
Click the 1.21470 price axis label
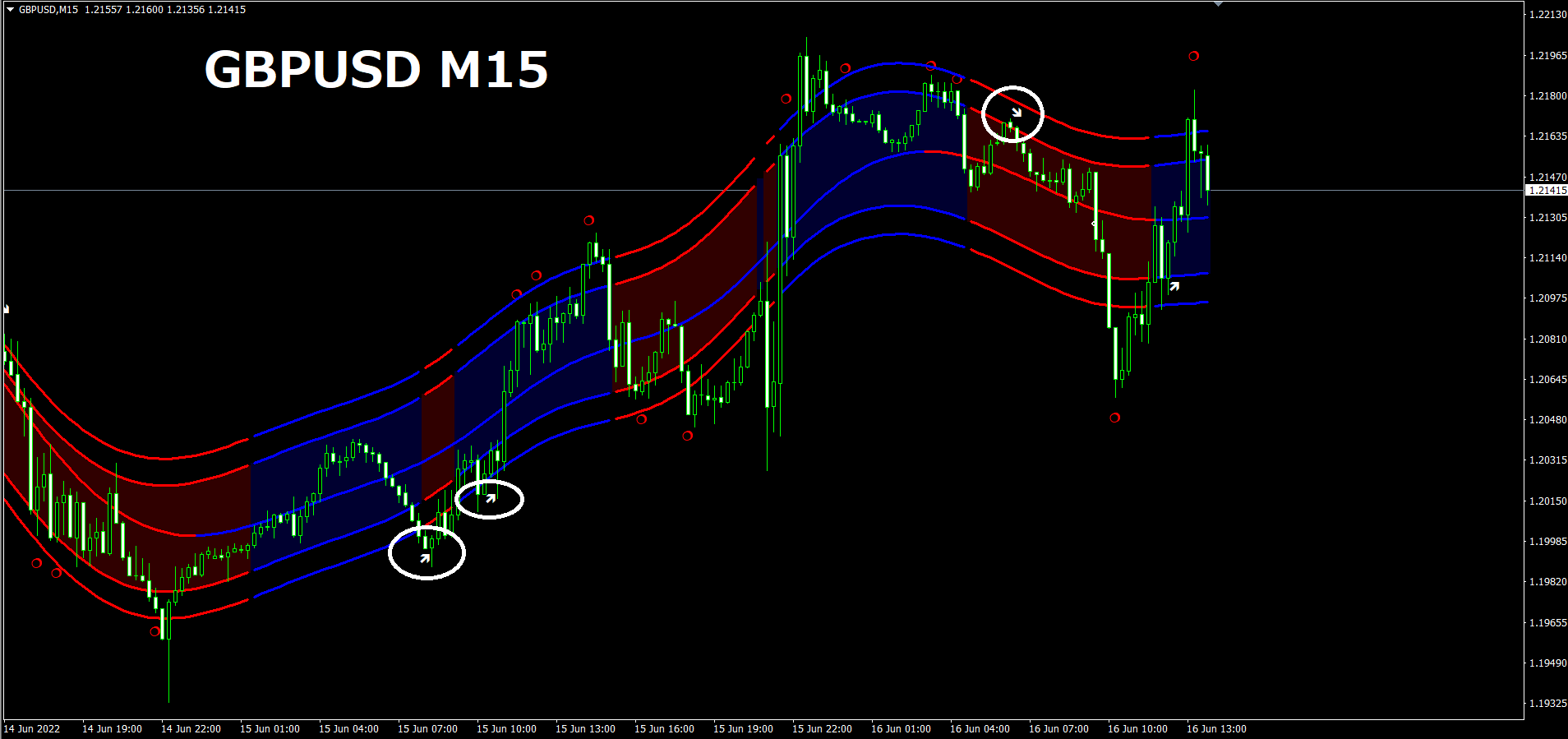1547,177
